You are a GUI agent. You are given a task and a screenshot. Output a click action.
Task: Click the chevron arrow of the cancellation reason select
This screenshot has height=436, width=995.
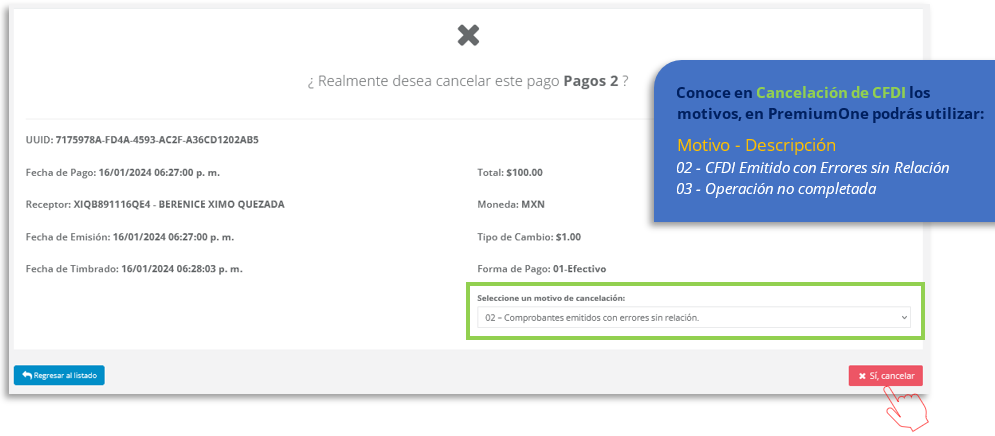(904, 317)
